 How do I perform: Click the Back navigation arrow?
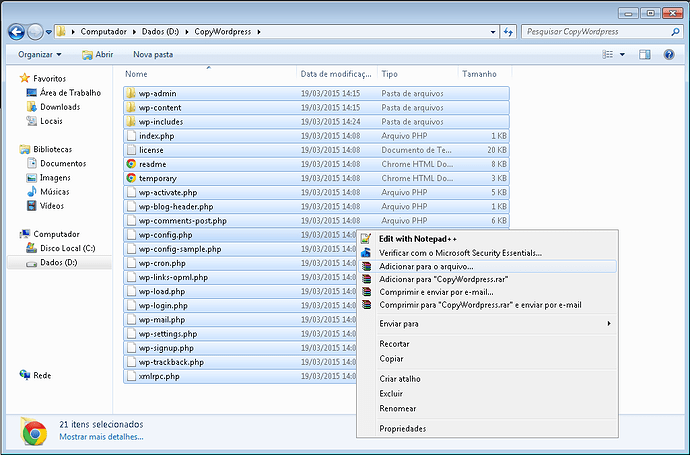tap(17, 32)
